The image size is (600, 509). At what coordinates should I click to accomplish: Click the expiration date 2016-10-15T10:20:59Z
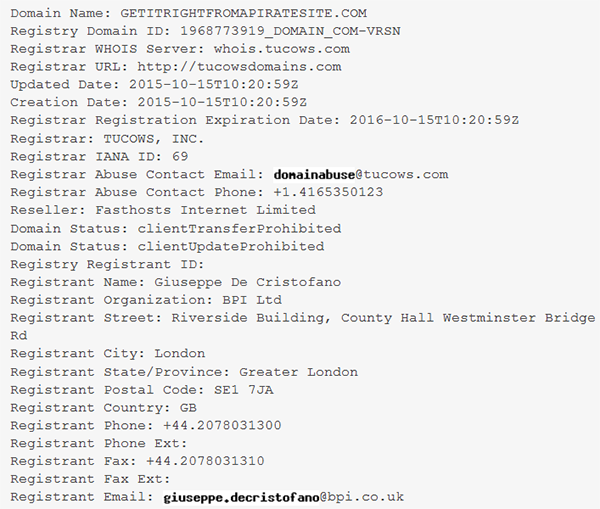pos(434,121)
